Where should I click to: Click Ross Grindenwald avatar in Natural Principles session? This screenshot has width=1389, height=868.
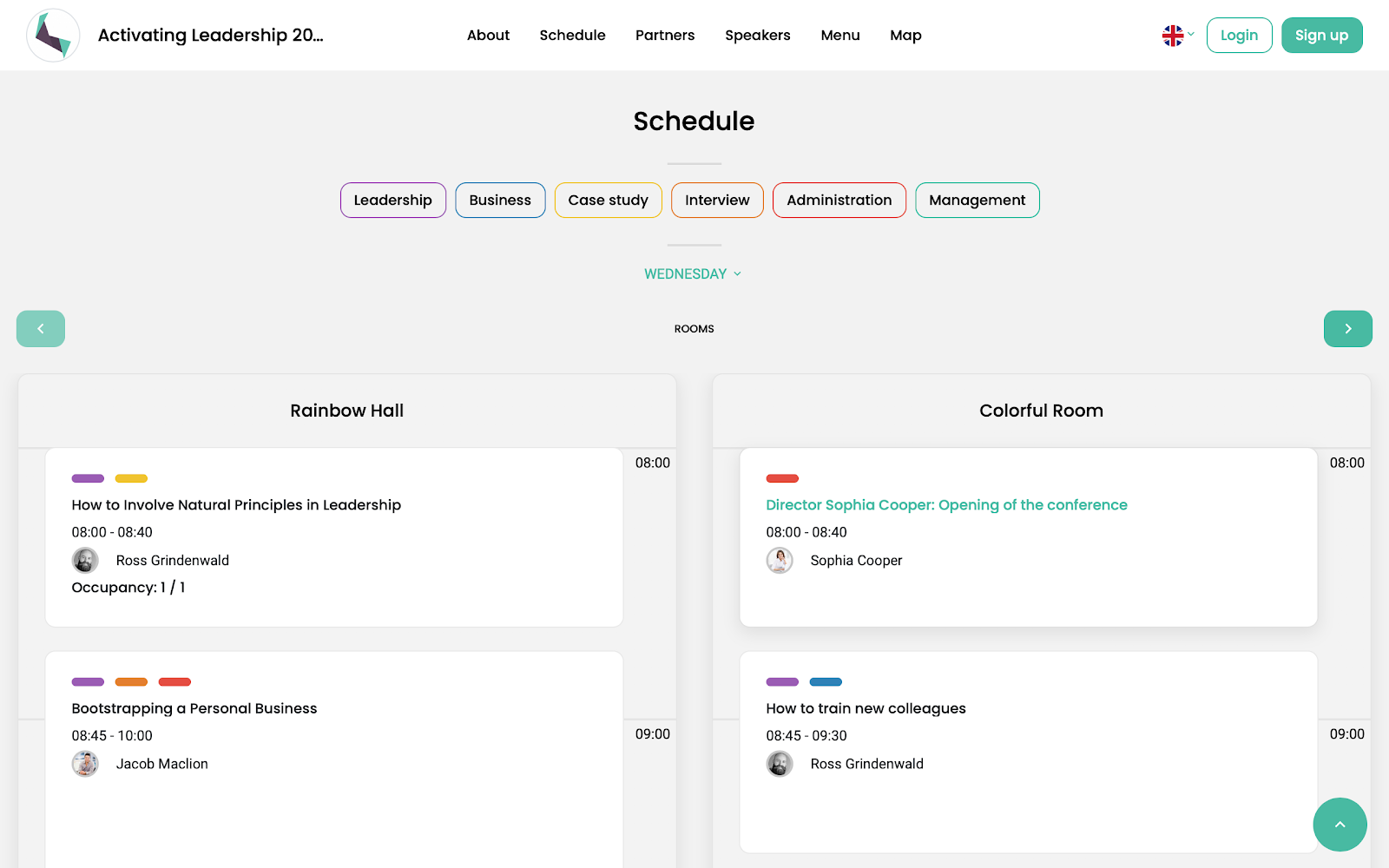pos(85,561)
